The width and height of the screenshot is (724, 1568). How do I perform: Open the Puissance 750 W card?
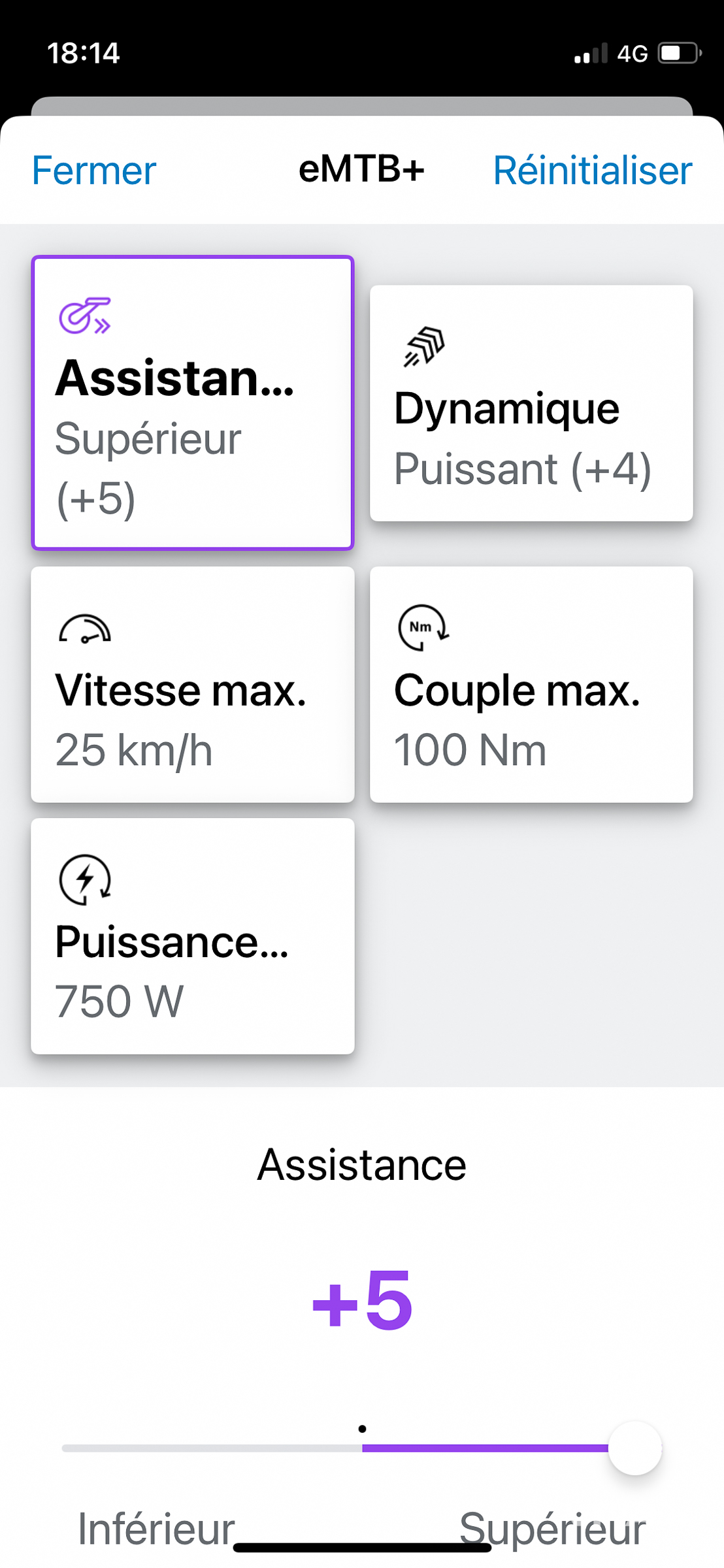tap(193, 936)
